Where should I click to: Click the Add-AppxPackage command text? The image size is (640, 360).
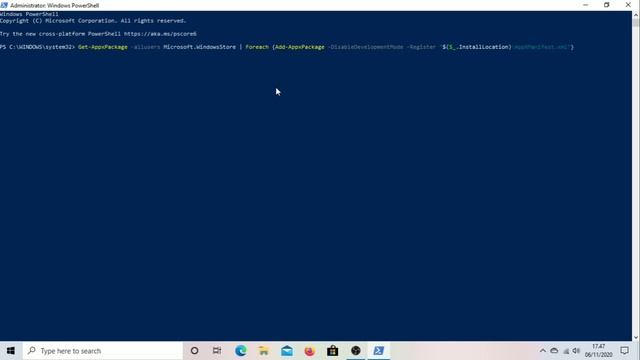[300, 47]
